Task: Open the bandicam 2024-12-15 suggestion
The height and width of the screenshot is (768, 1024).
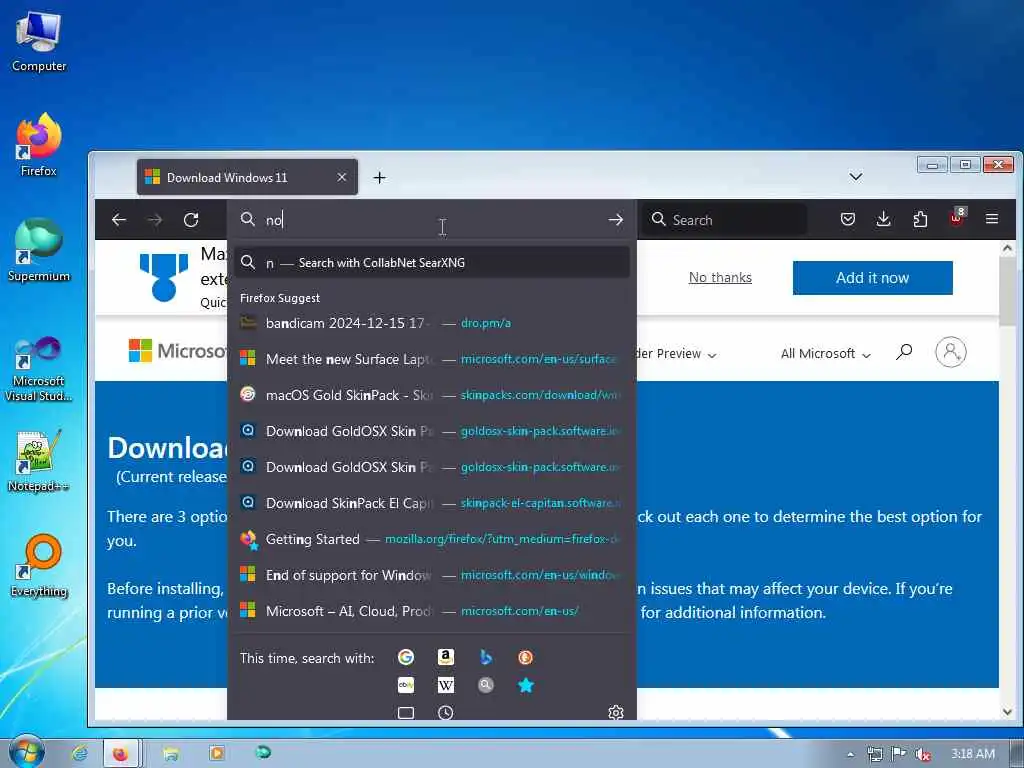Action: [x=432, y=323]
